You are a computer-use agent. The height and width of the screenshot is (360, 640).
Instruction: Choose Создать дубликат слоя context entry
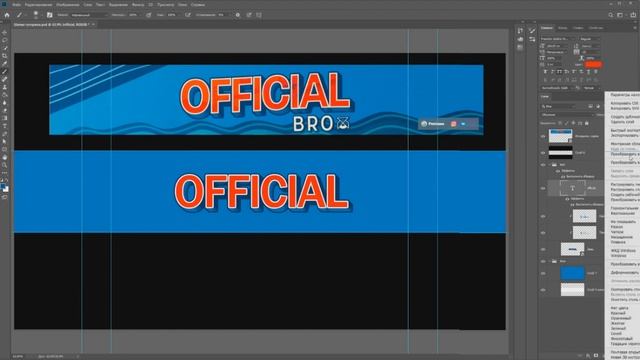[625, 117]
